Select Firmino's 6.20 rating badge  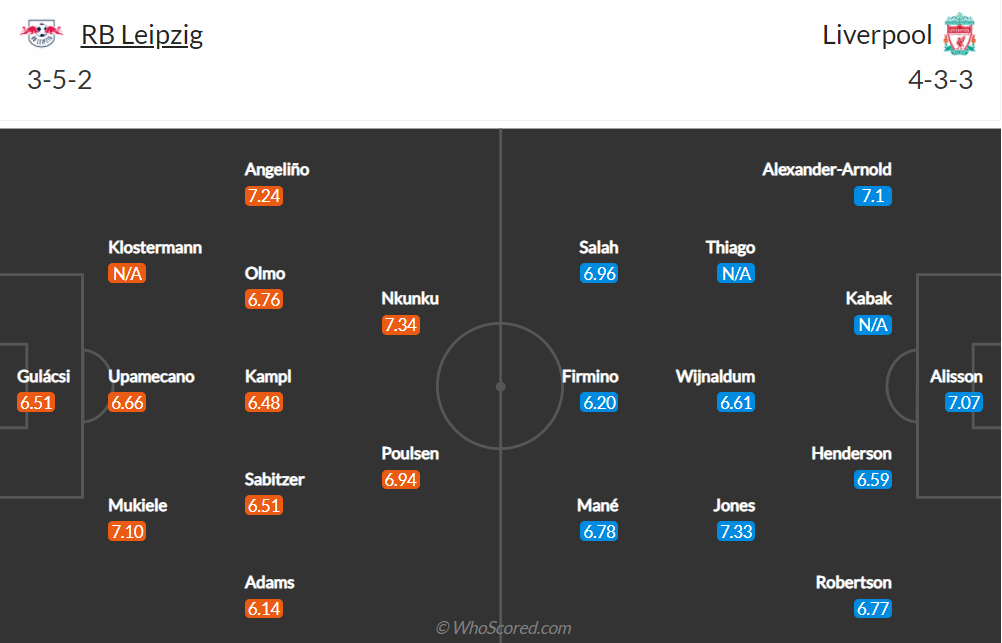click(x=599, y=402)
